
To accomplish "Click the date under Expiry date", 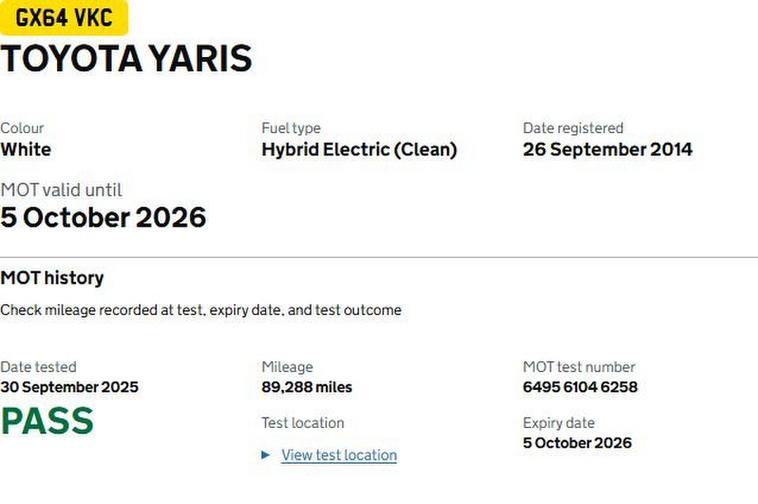I will point(577,443).
